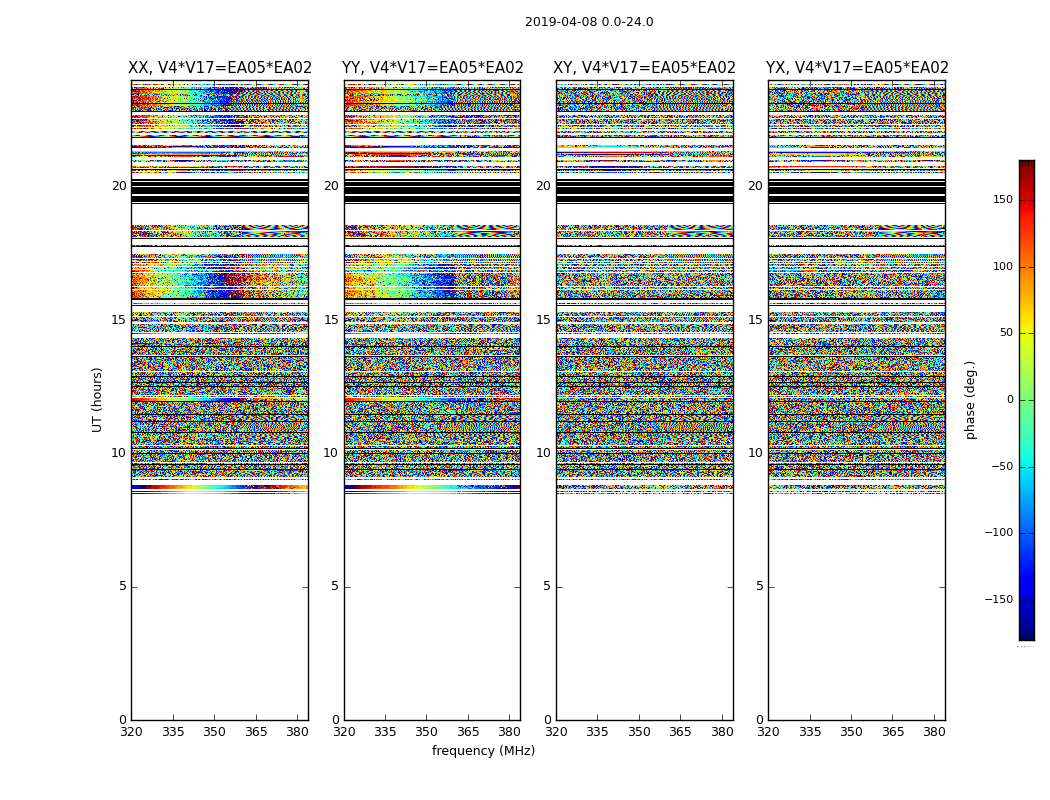
Task: Click the 150 tick label on colorbar
Action: [x=1003, y=199]
